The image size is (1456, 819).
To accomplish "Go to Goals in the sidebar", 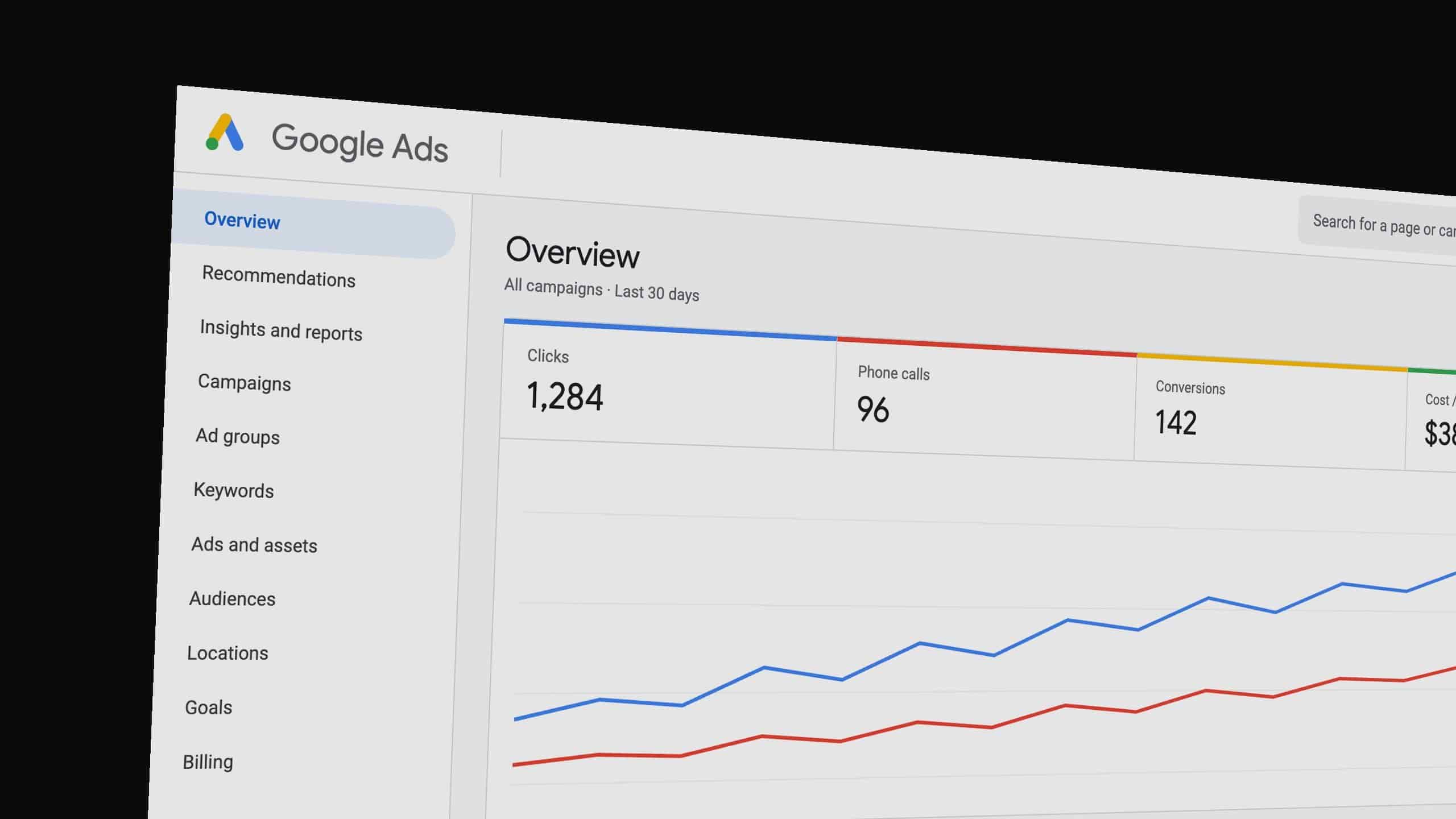I will [209, 708].
